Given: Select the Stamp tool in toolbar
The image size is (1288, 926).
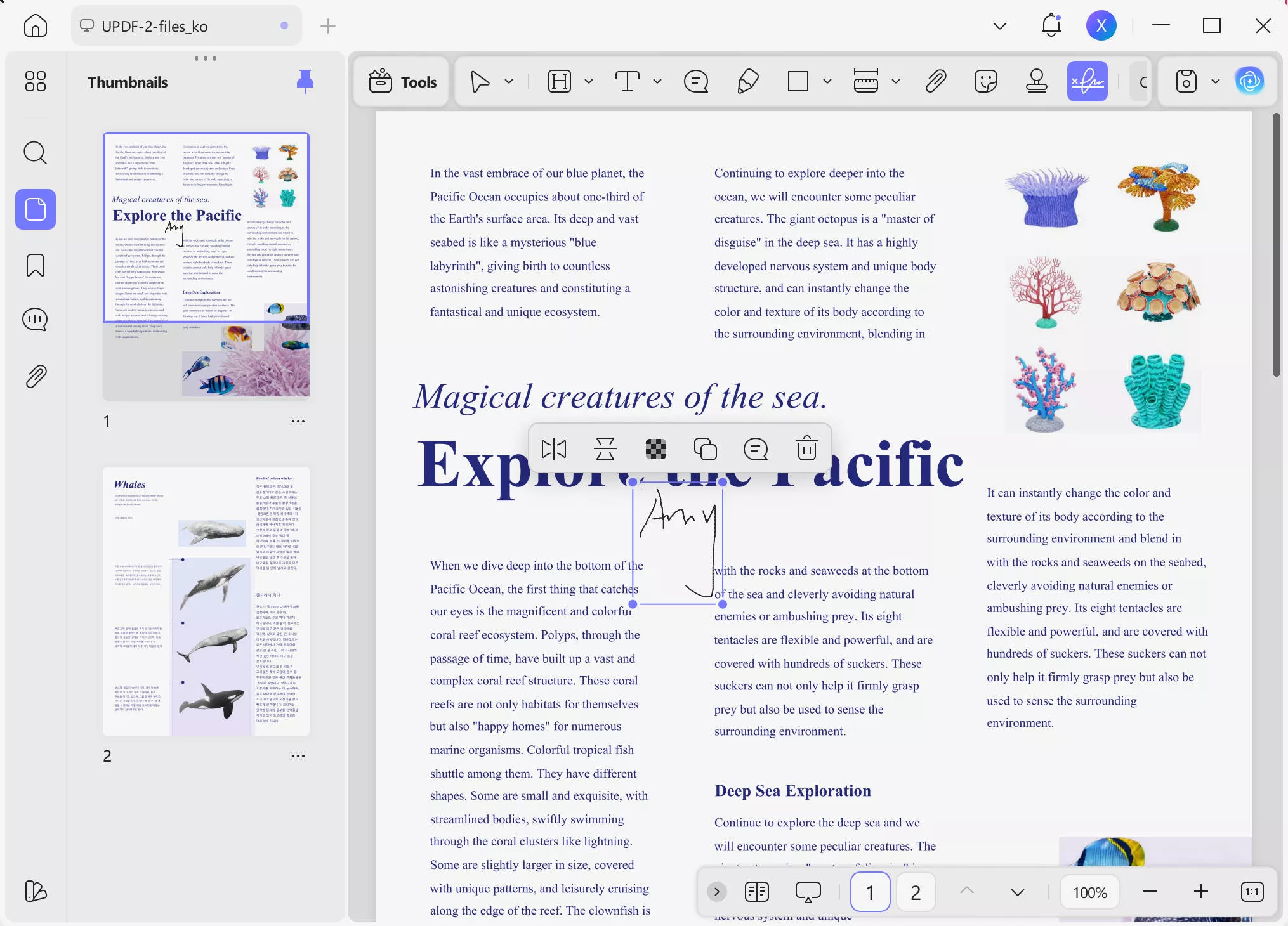Looking at the screenshot, I should (1036, 81).
